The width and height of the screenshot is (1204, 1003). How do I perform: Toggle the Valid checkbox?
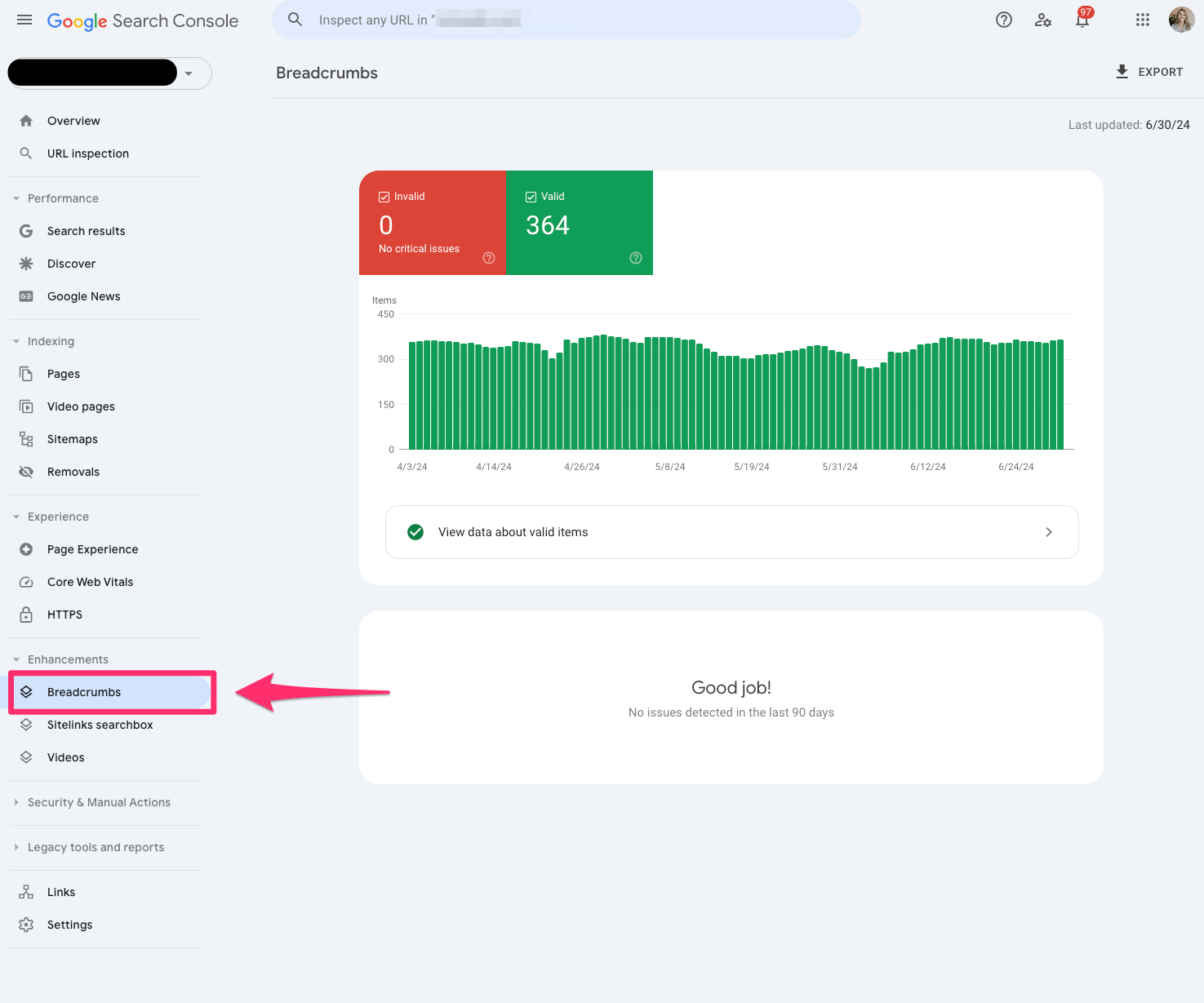click(x=531, y=197)
